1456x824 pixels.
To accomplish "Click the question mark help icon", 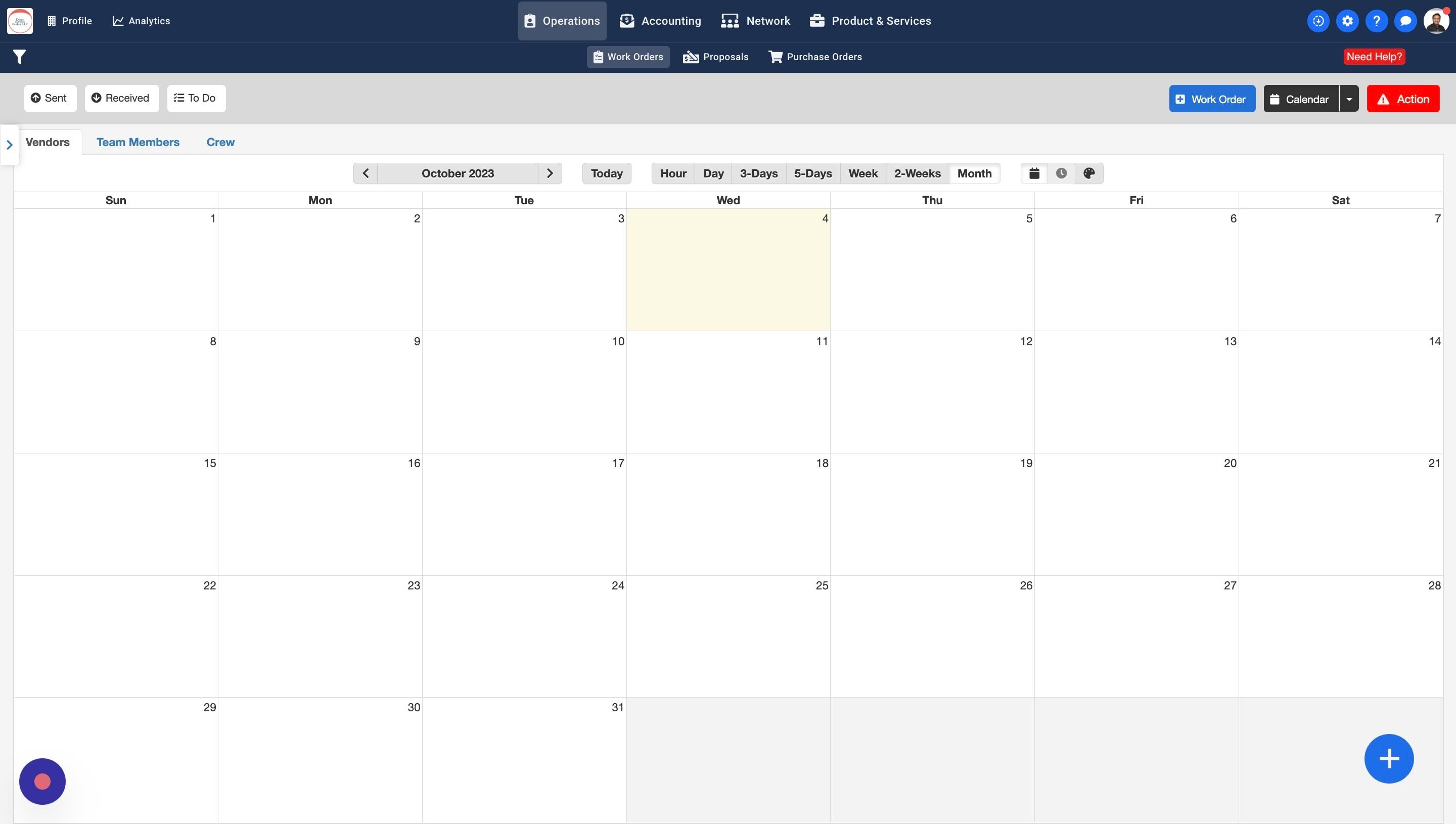I will tap(1376, 21).
